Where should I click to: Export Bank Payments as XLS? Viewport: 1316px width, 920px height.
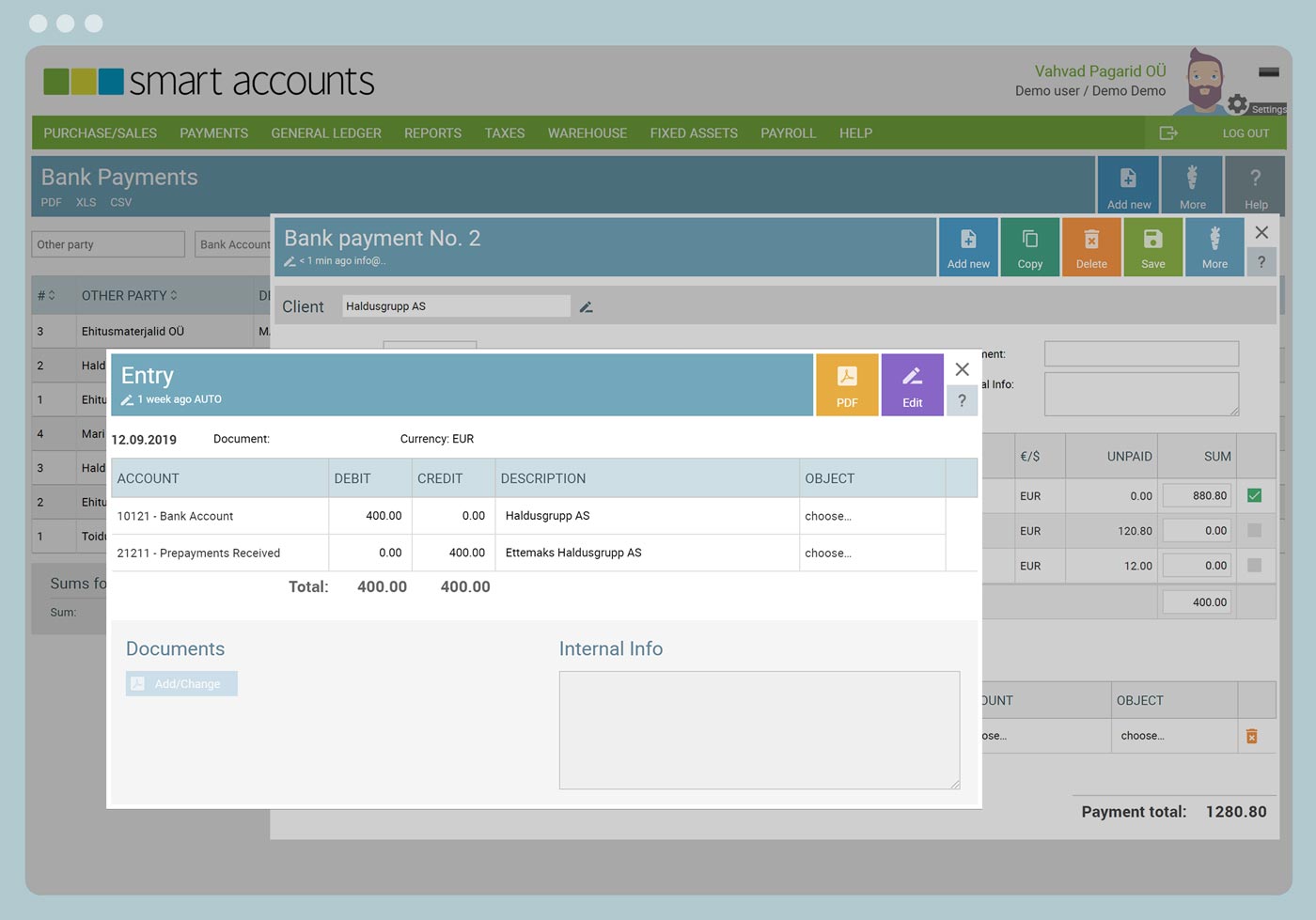click(x=86, y=202)
